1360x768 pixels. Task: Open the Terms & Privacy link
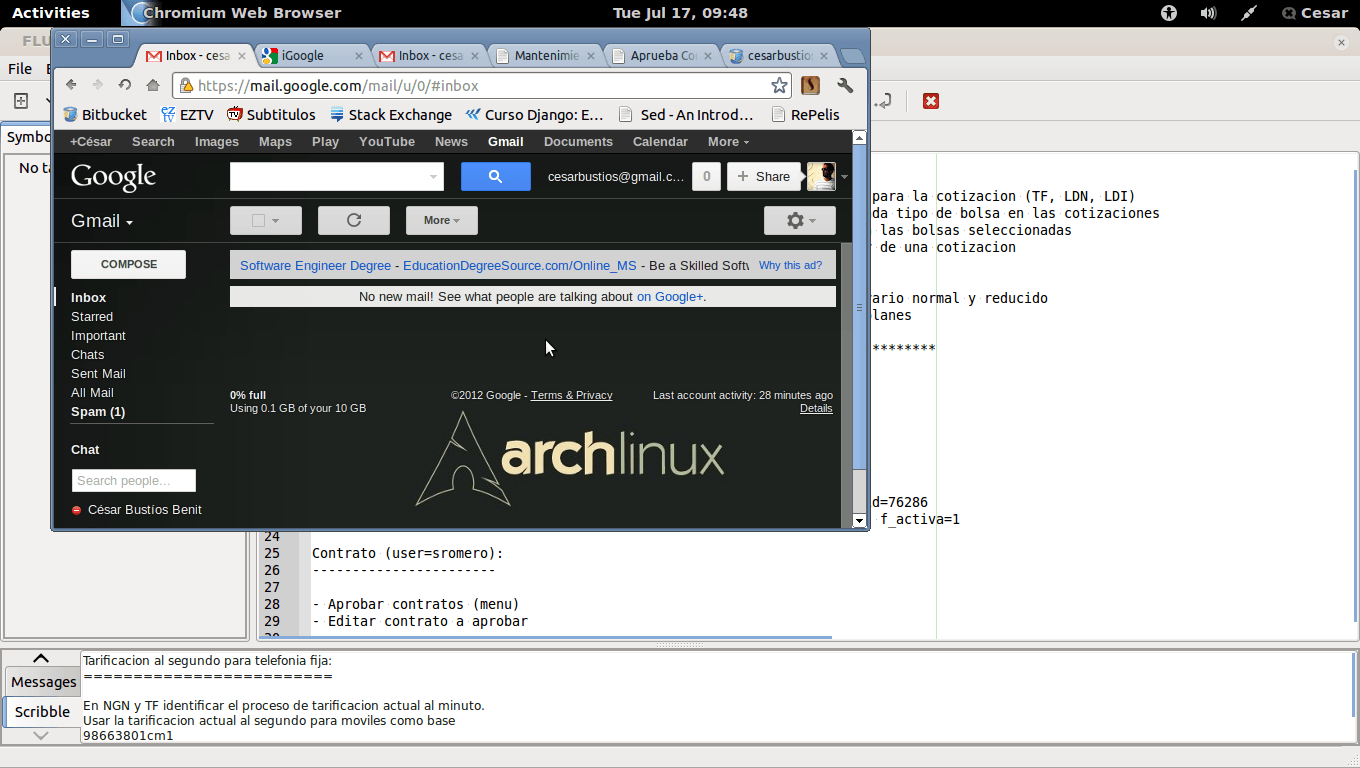click(571, 396)
